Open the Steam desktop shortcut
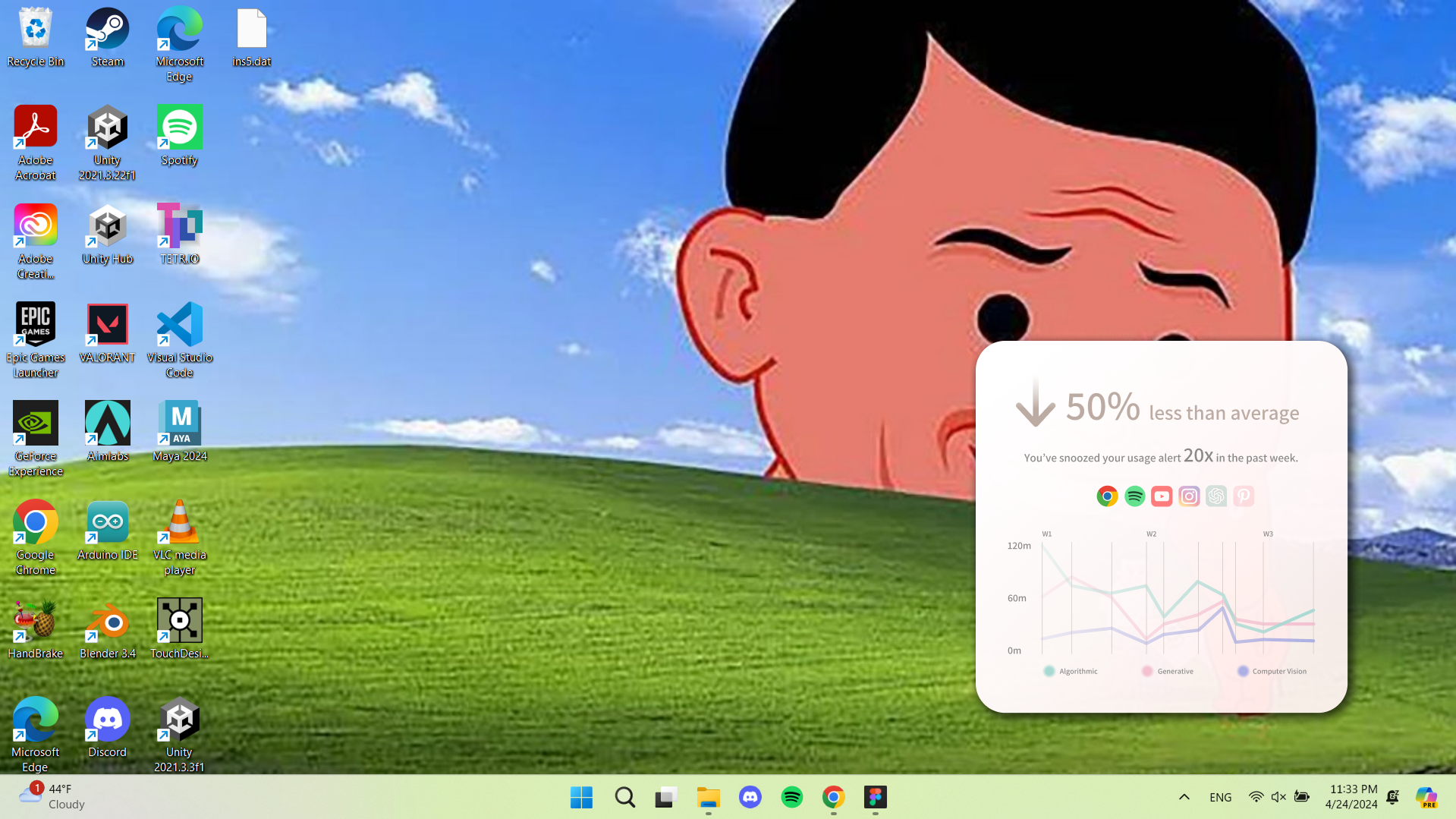Screen dimensions: 1456x819 [107, 38]
